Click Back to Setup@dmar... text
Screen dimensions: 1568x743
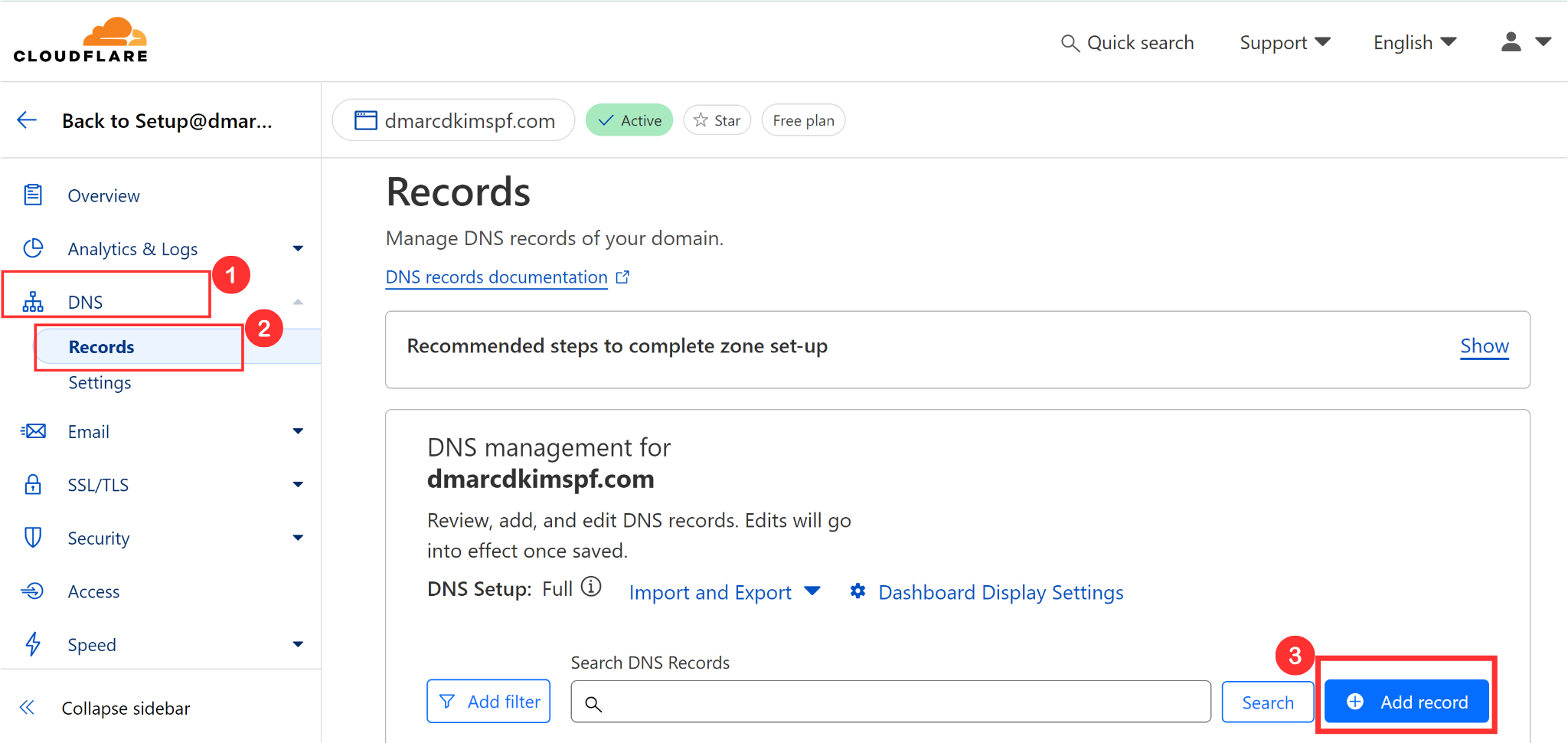[167, 121]
